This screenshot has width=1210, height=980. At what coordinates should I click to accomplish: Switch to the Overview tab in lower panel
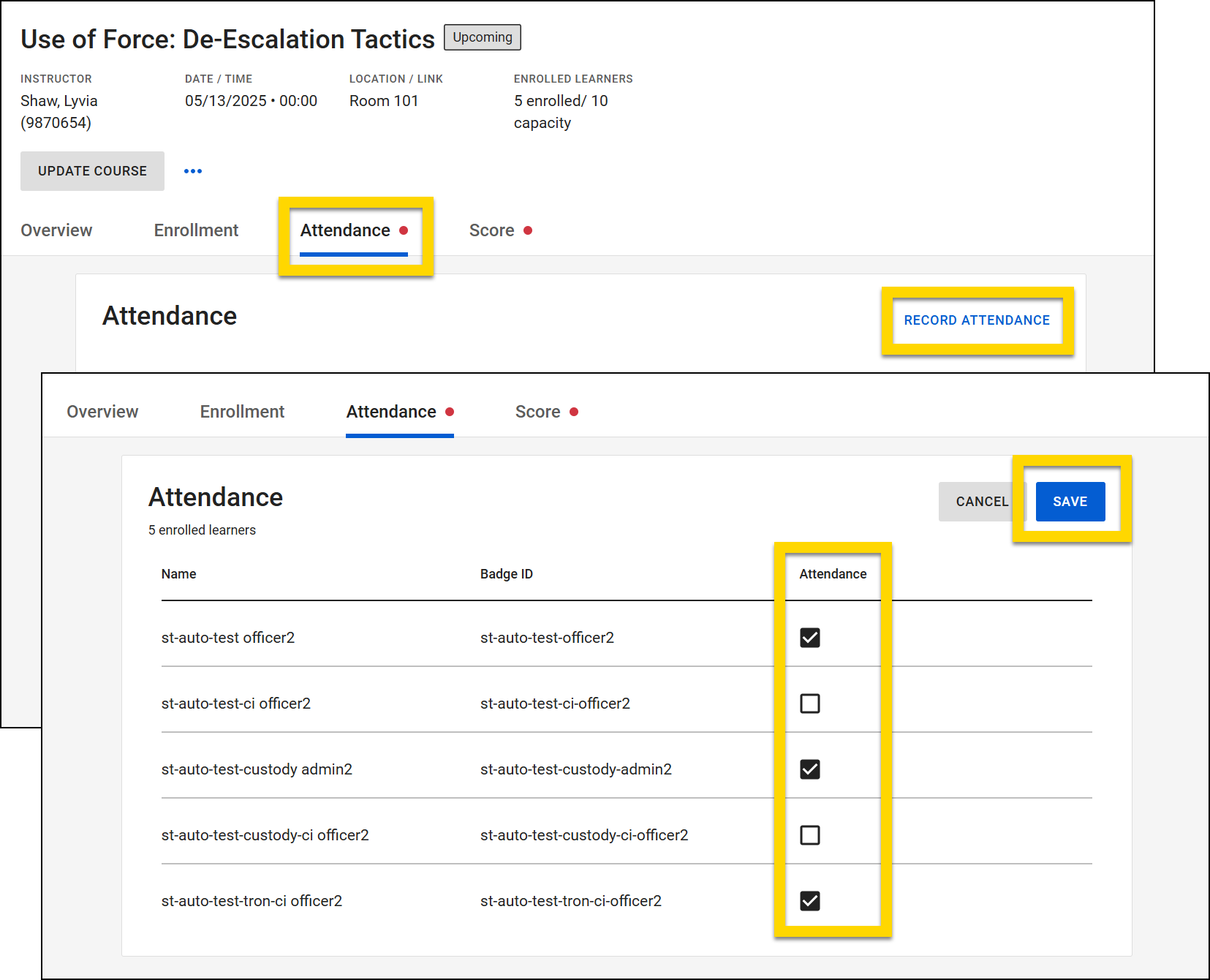(102, 412)
